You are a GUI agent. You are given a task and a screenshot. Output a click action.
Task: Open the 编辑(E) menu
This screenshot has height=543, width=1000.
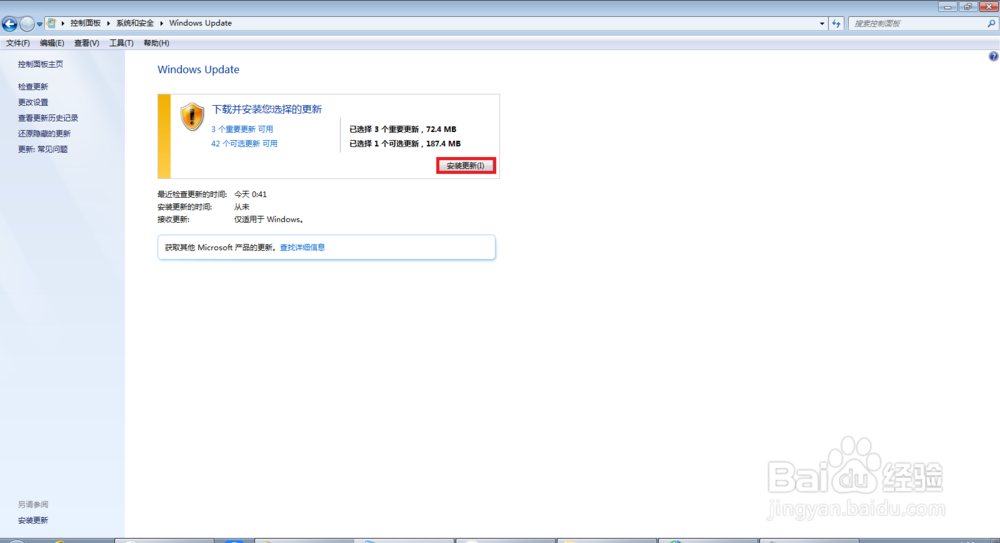click(52, 43)
